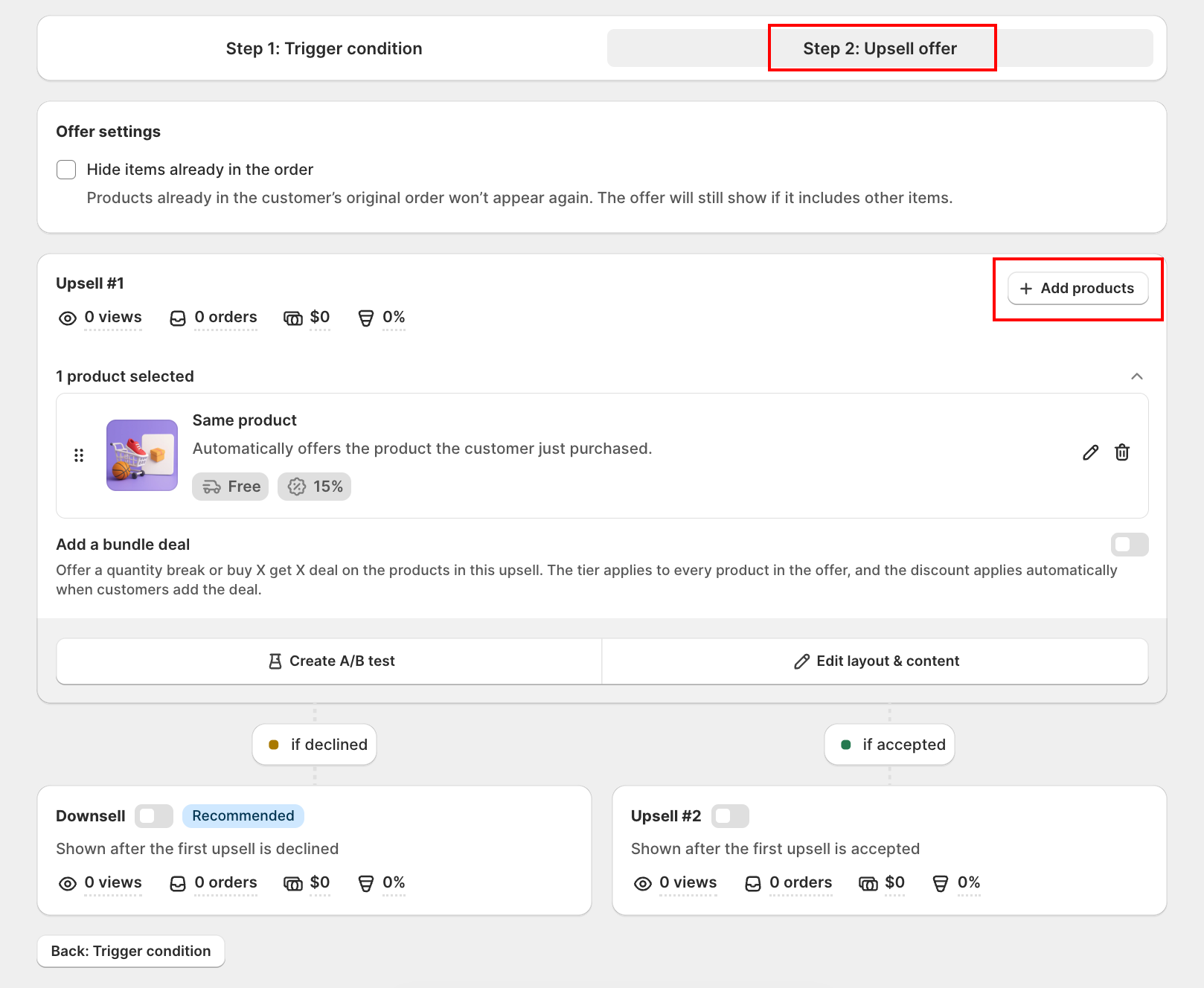Click 0 views stat in Downsell

pyautogui.click(x=113, y=882)
